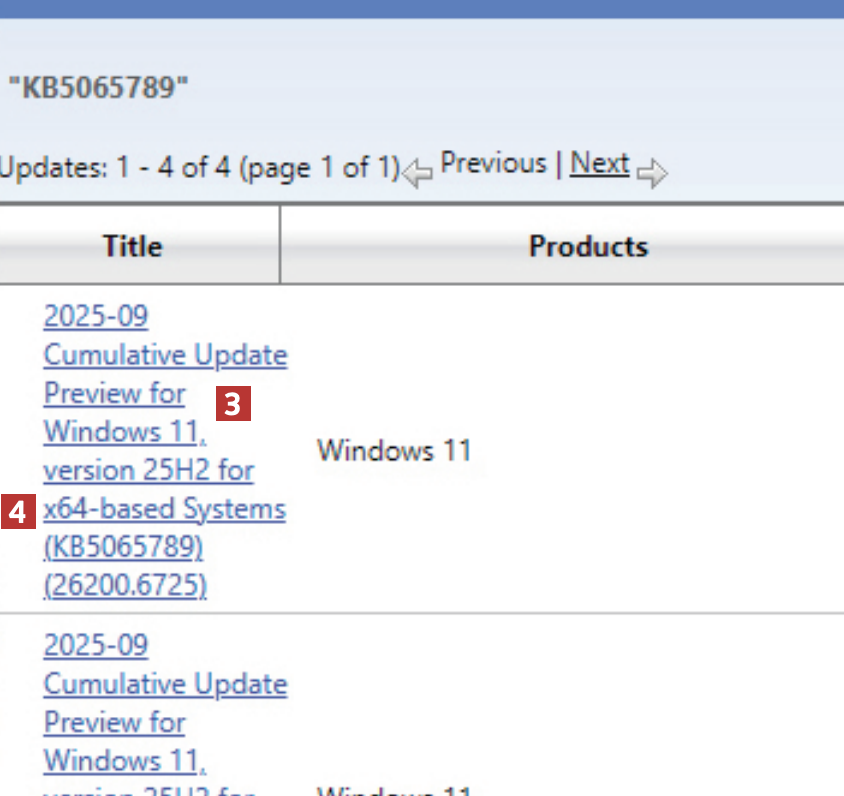The image size is (844, 796).
Task: Click the blue banner bar at the top
Action: pyautogui.click(x=422, y=8)
